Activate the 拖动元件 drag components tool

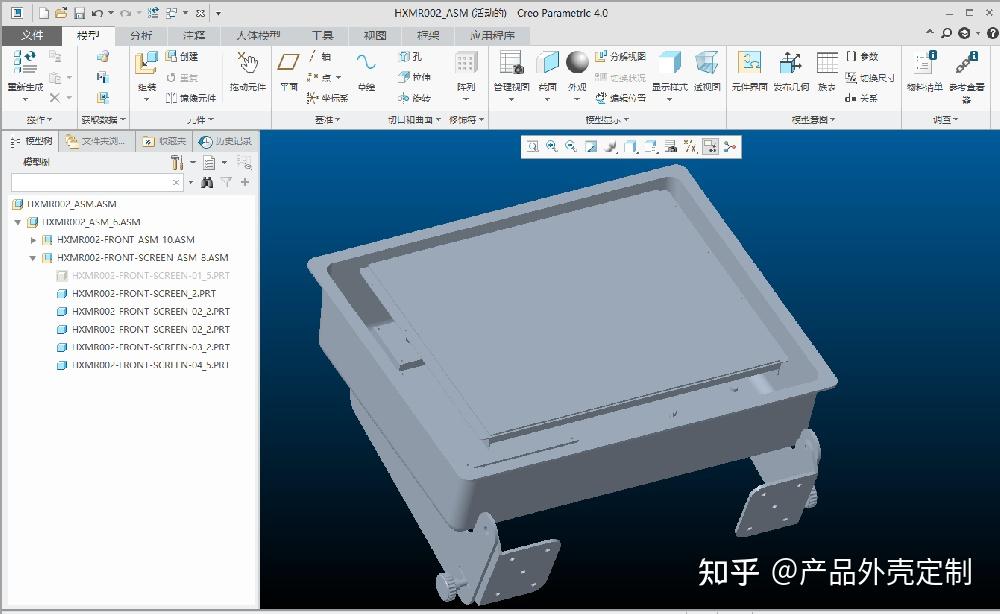pyautogui.click(x=247, y=71)
